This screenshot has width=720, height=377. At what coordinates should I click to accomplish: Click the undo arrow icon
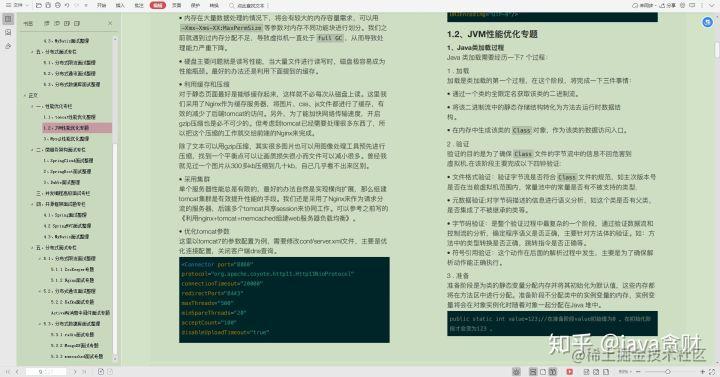[67, 5]
